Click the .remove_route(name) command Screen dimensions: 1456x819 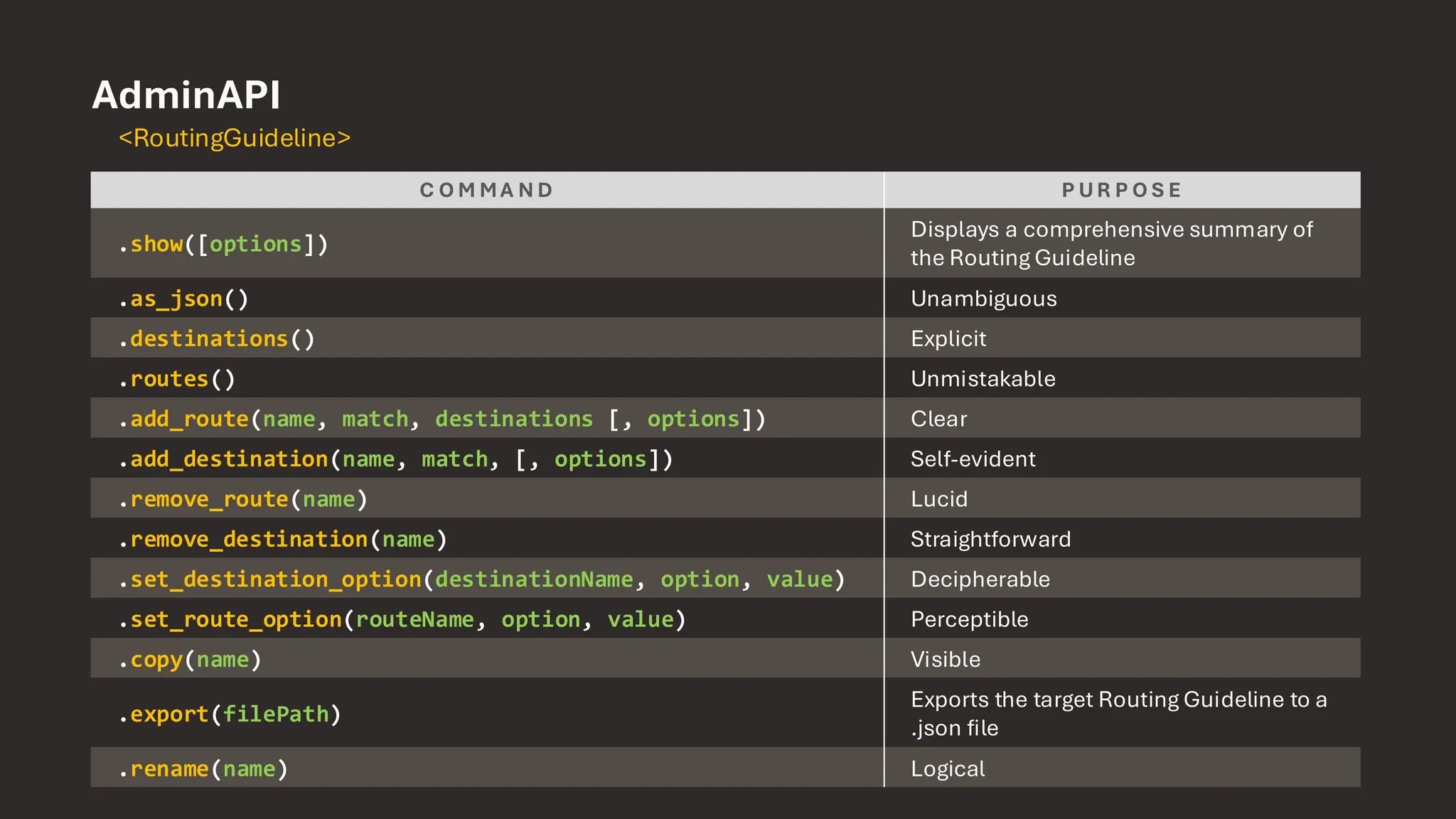click(243, 499)
